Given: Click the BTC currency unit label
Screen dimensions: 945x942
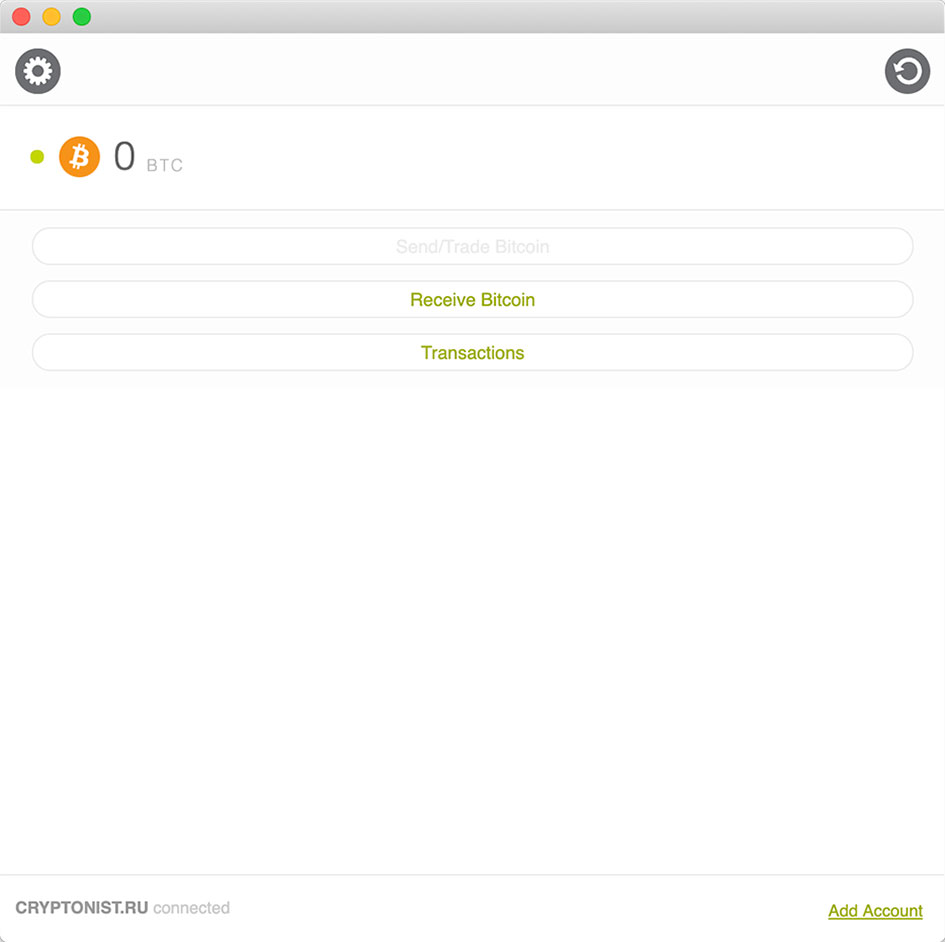Looking at the screenshot, I should 165,165.
